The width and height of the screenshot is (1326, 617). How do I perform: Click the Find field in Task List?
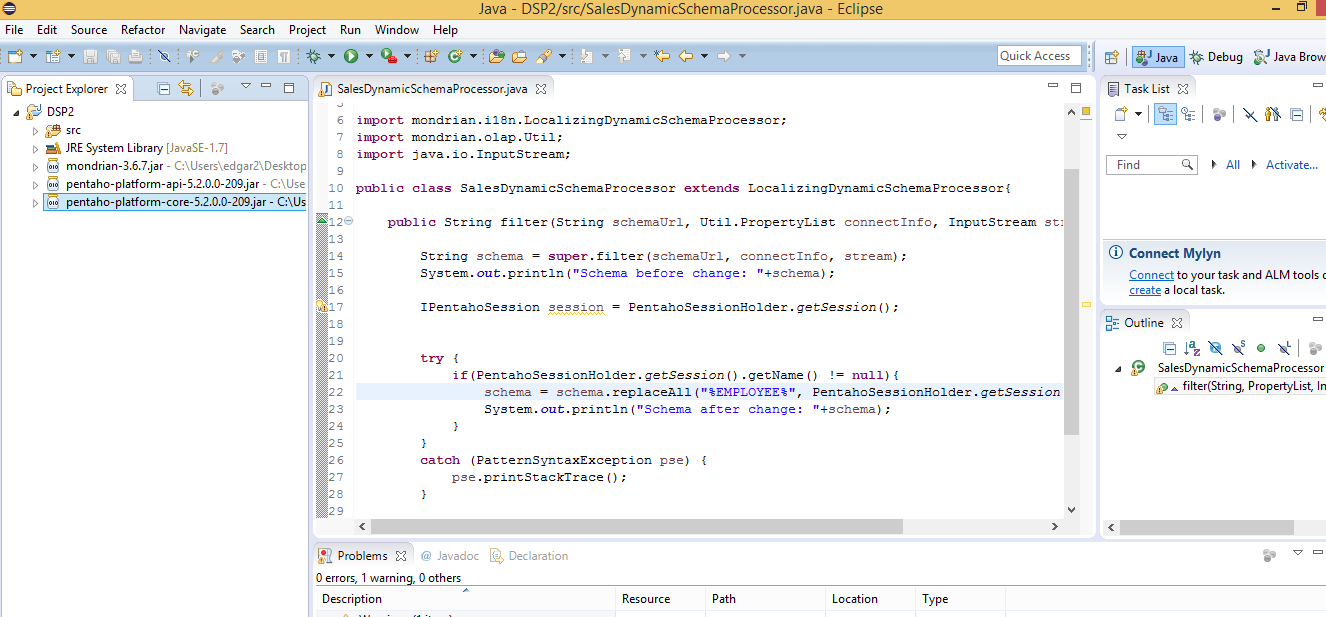point(1151,165)
